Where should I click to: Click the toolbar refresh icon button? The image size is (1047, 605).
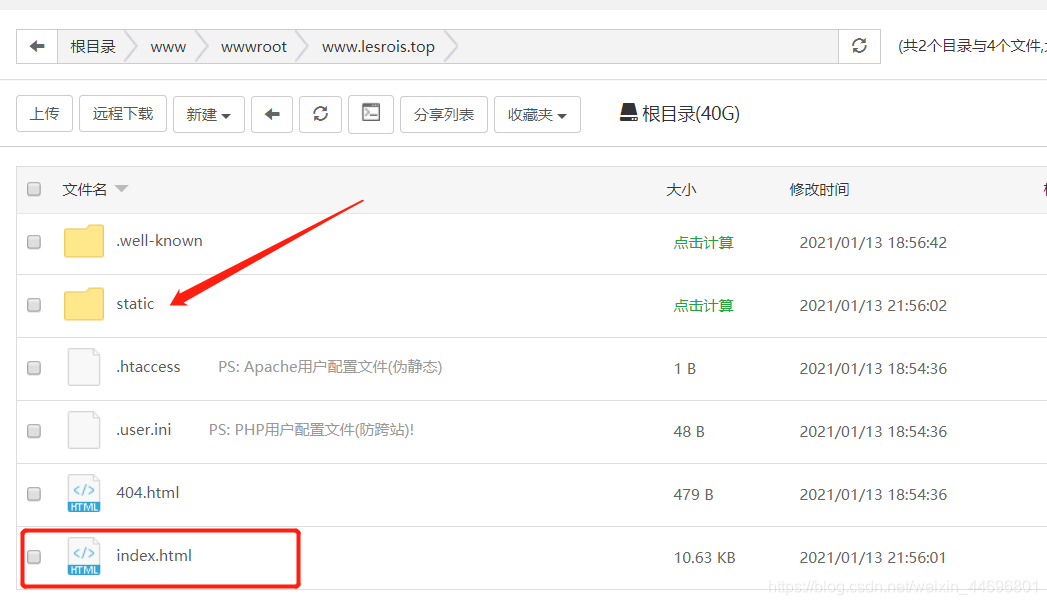pos(321,114)
